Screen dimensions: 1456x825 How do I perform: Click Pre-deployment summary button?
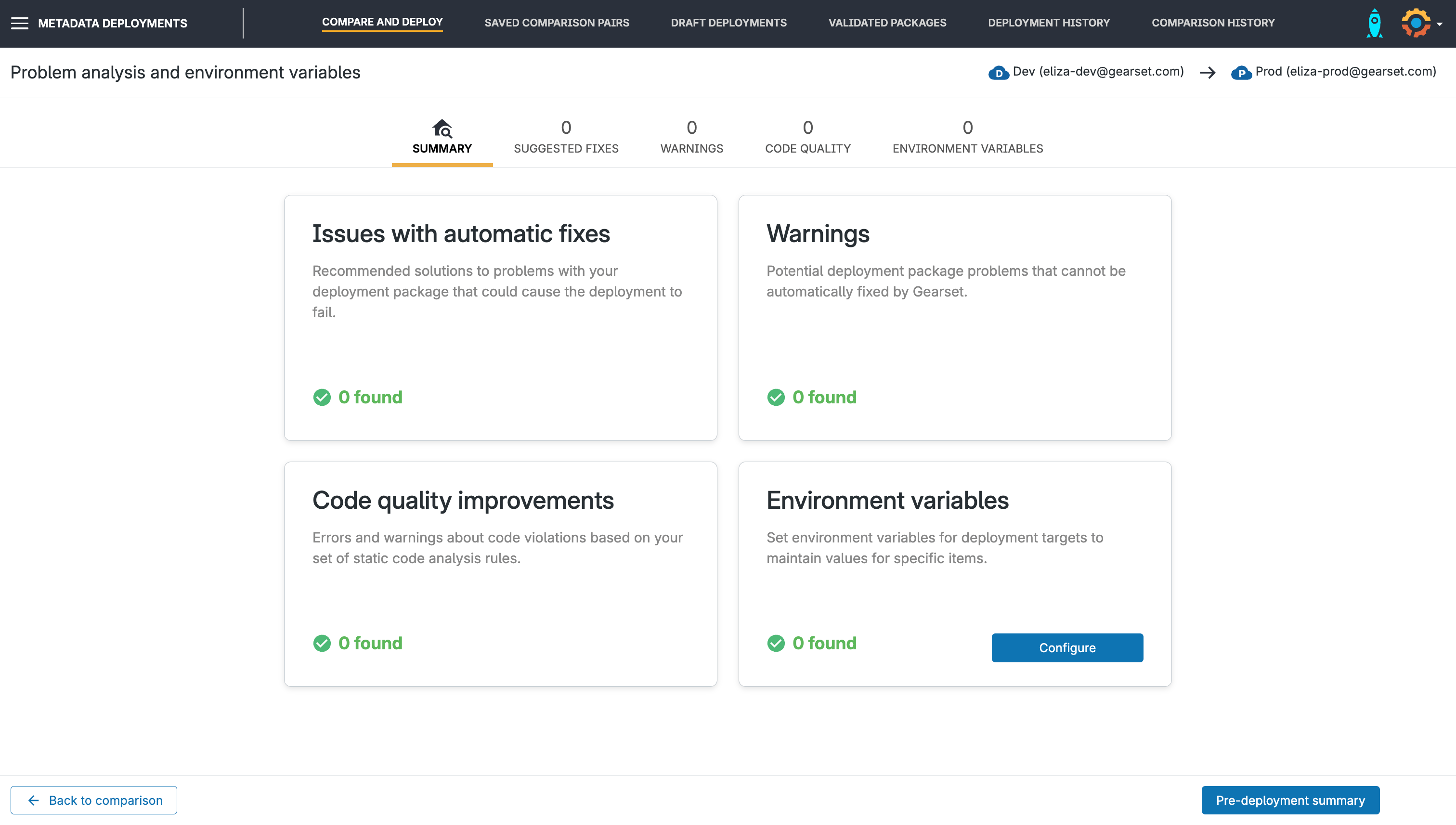click(1290, 800)
